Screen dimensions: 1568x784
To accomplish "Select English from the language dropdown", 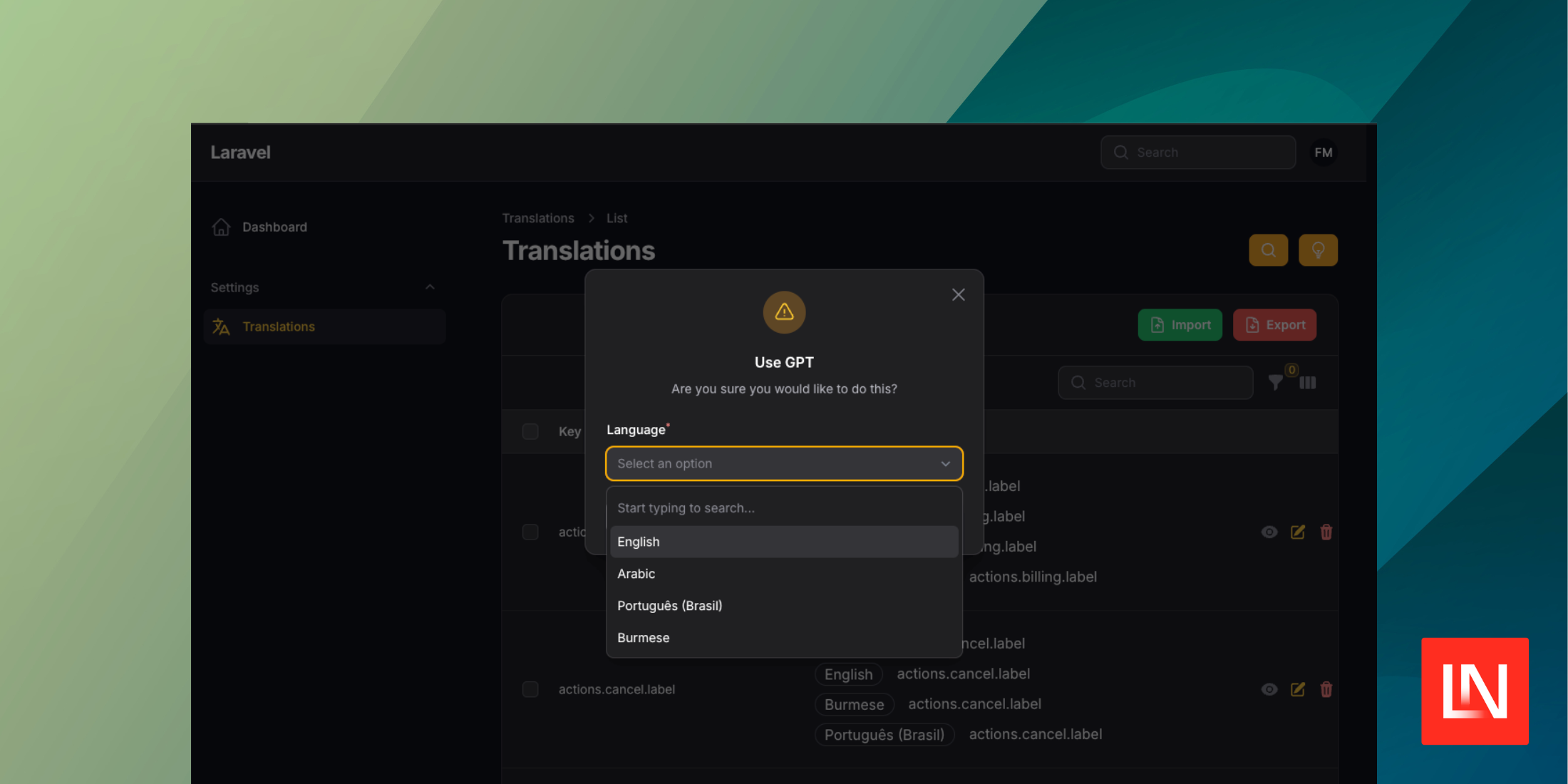I will (x=783, y=541).
